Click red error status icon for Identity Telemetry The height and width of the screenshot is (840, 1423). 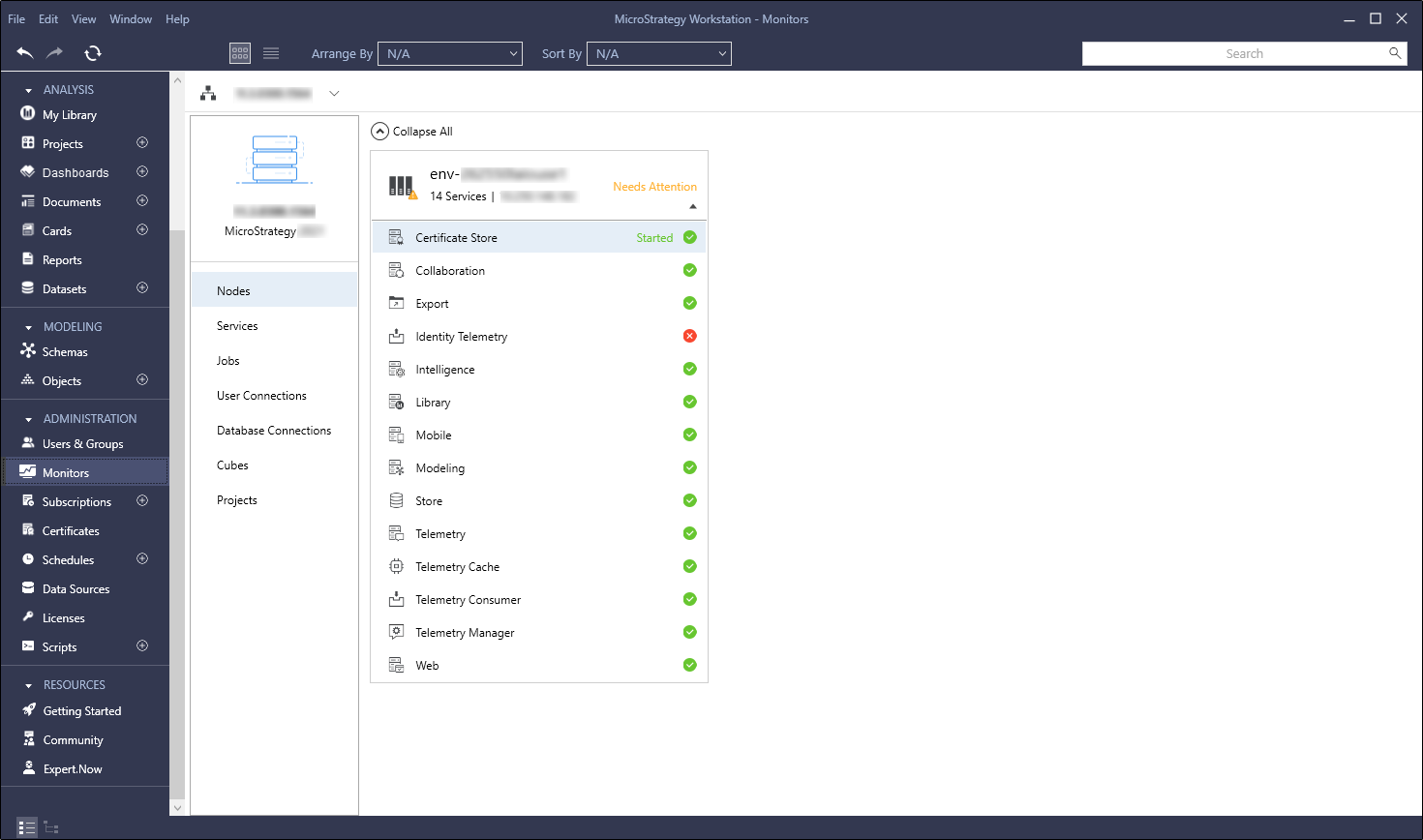[x=689, y=336]
